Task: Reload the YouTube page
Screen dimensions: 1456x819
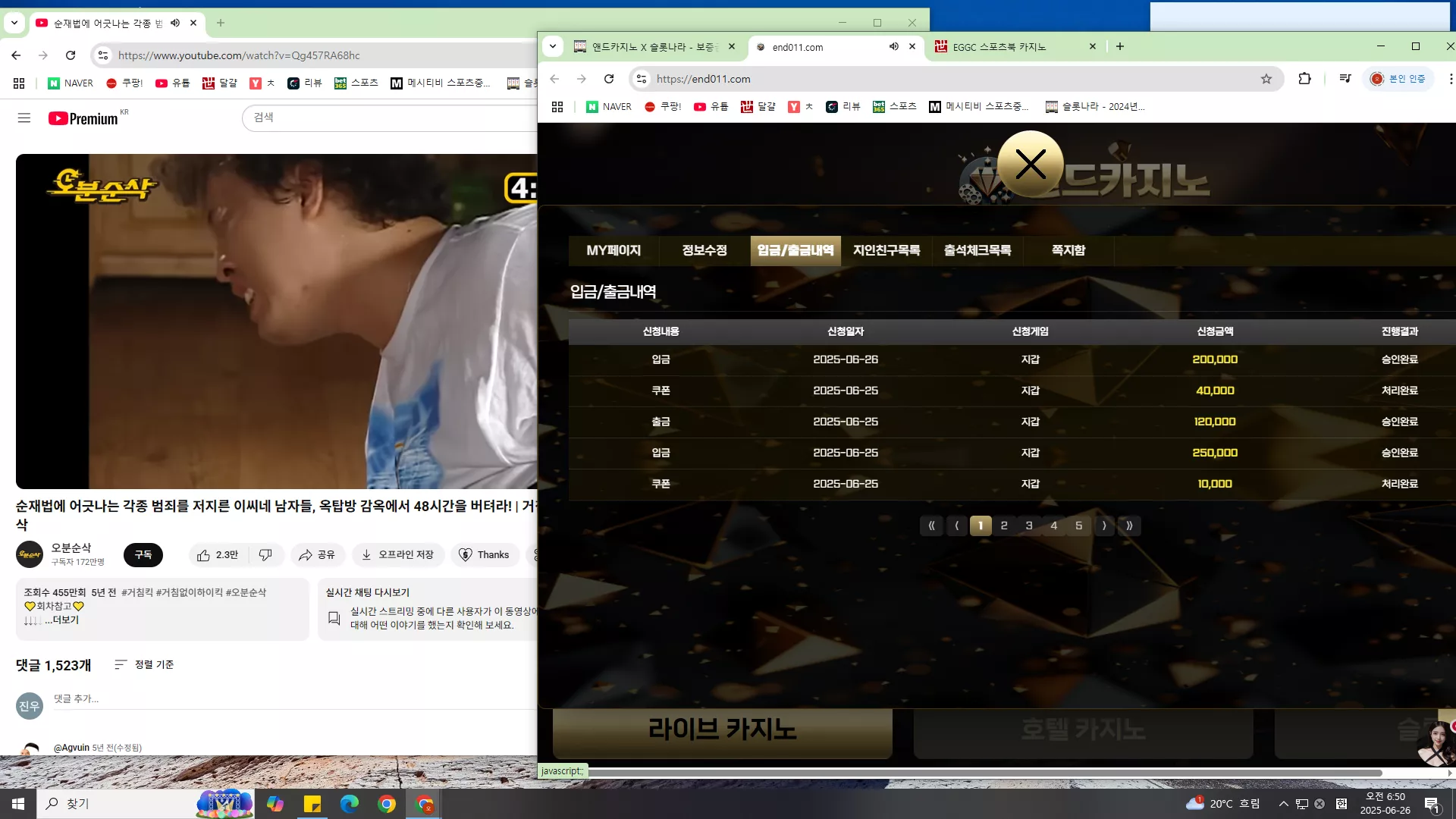Action: click(x=71, y=55)
